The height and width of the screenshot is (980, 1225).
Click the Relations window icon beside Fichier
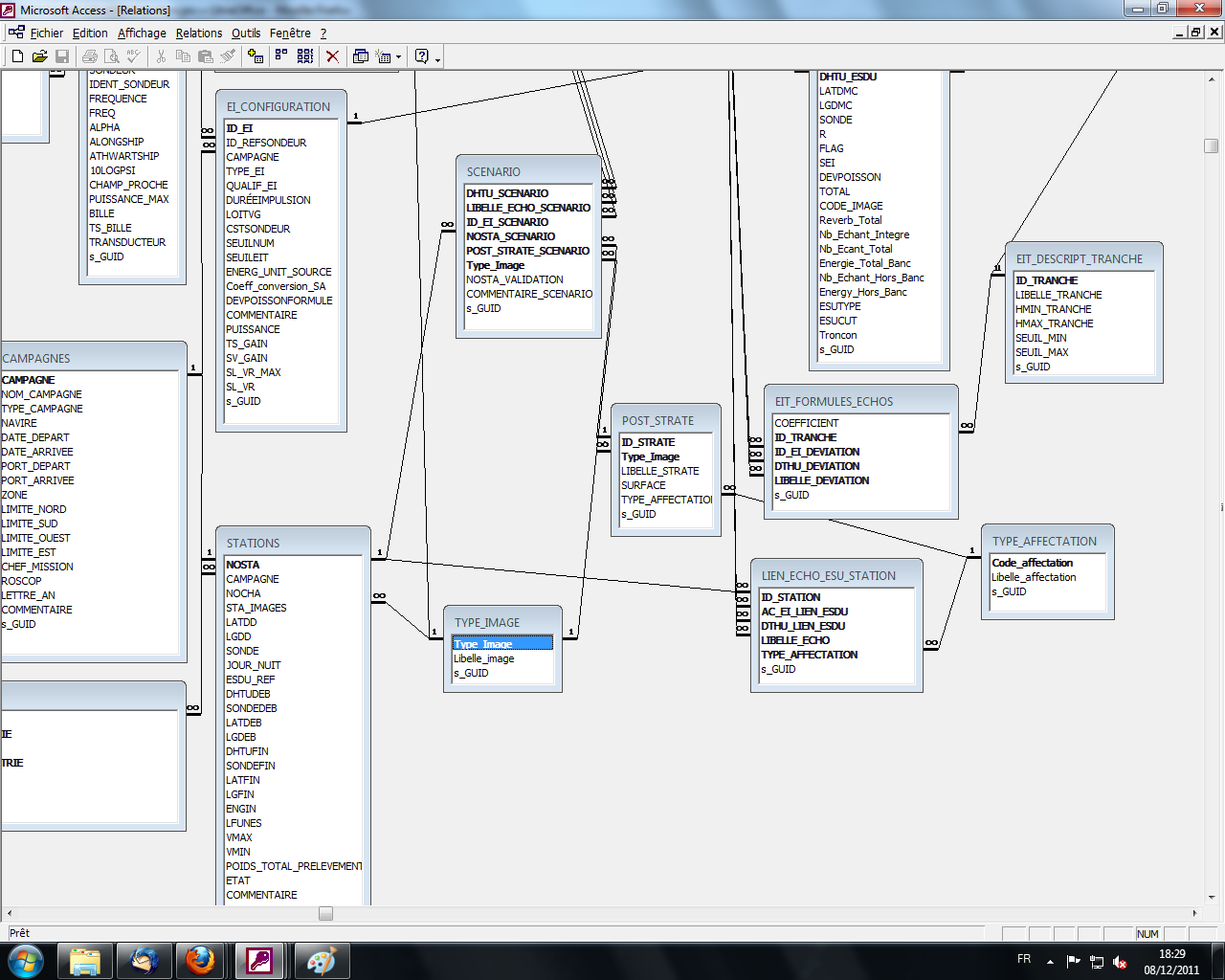16,33
